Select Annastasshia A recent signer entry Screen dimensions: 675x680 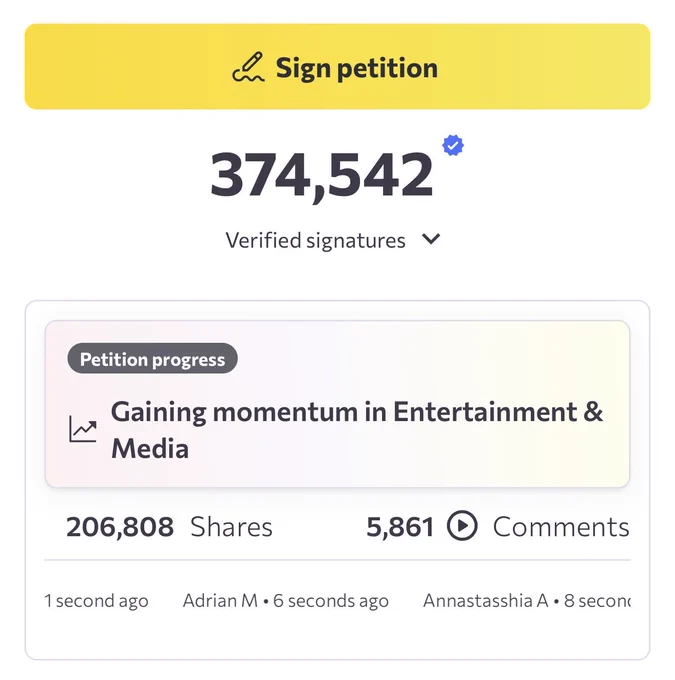(527, 601)
